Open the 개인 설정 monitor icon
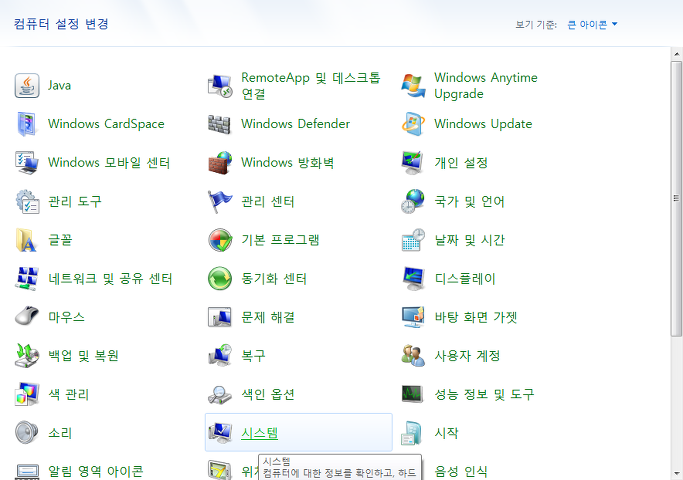The image size is (683, 480). 413,162
